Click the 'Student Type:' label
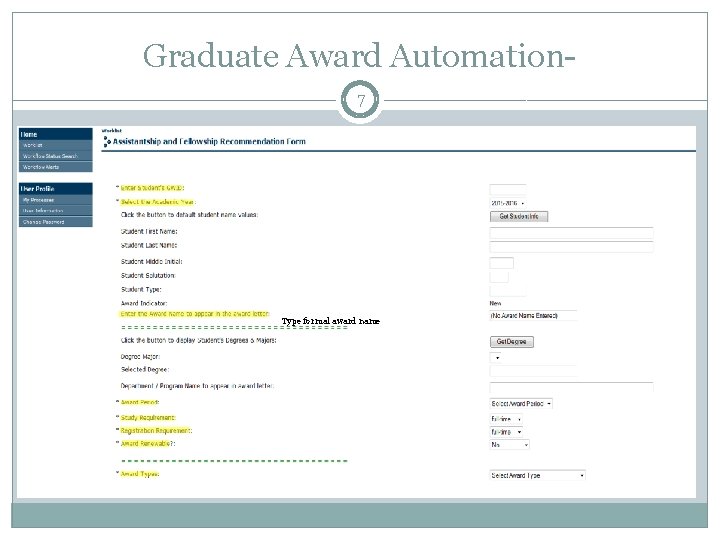 pos(141,290)
